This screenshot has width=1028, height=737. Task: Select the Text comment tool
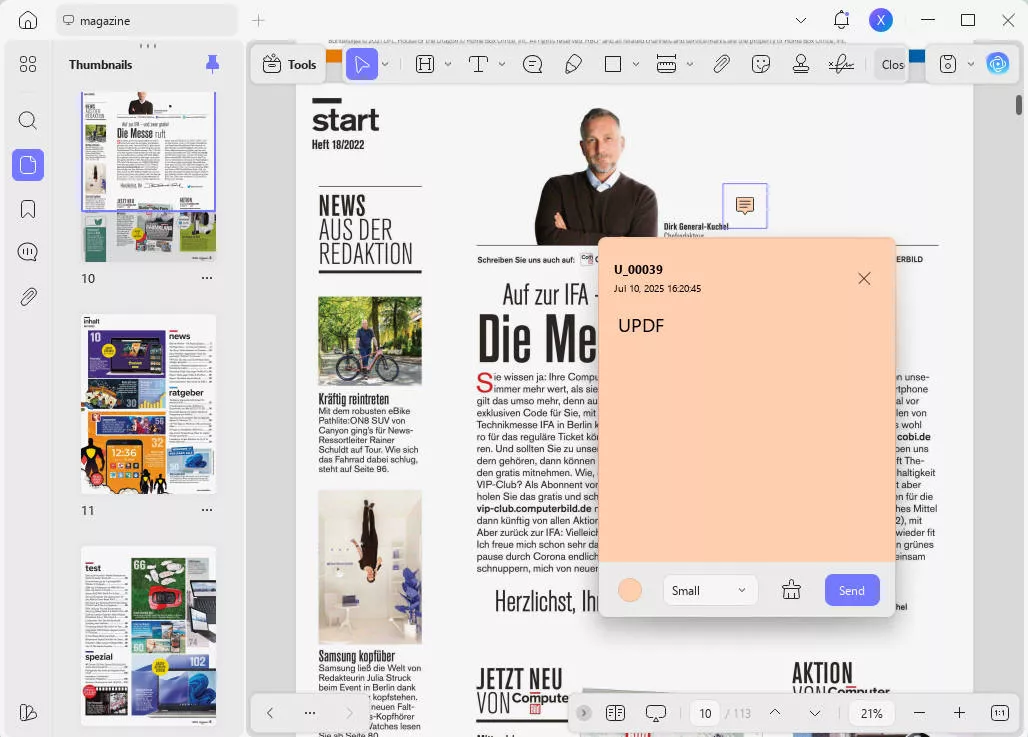point(477,64)
